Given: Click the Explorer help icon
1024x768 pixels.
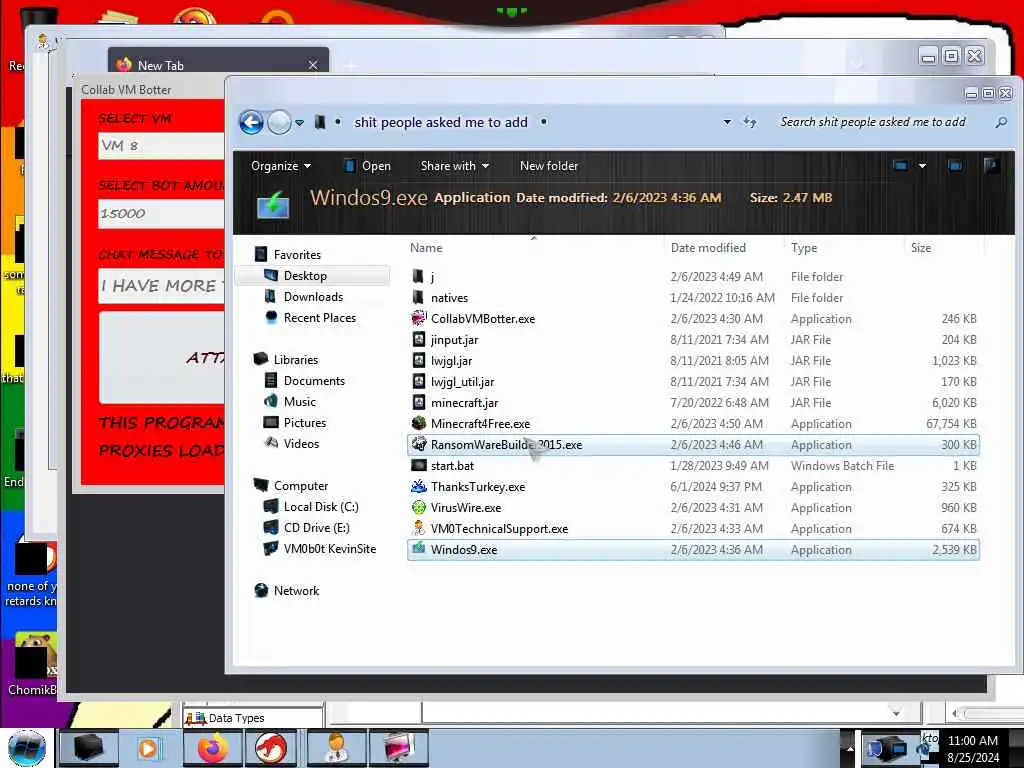Looking at the screenshot, I should [x=991, y=166].
